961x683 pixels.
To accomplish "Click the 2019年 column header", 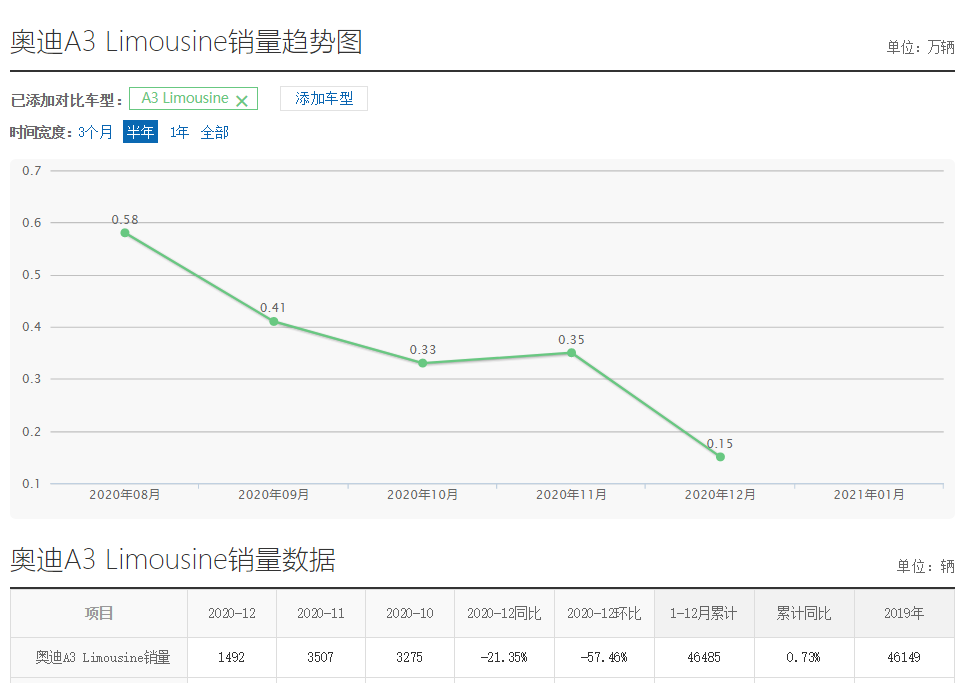I will pyautogui.click(x=904, y=613).
